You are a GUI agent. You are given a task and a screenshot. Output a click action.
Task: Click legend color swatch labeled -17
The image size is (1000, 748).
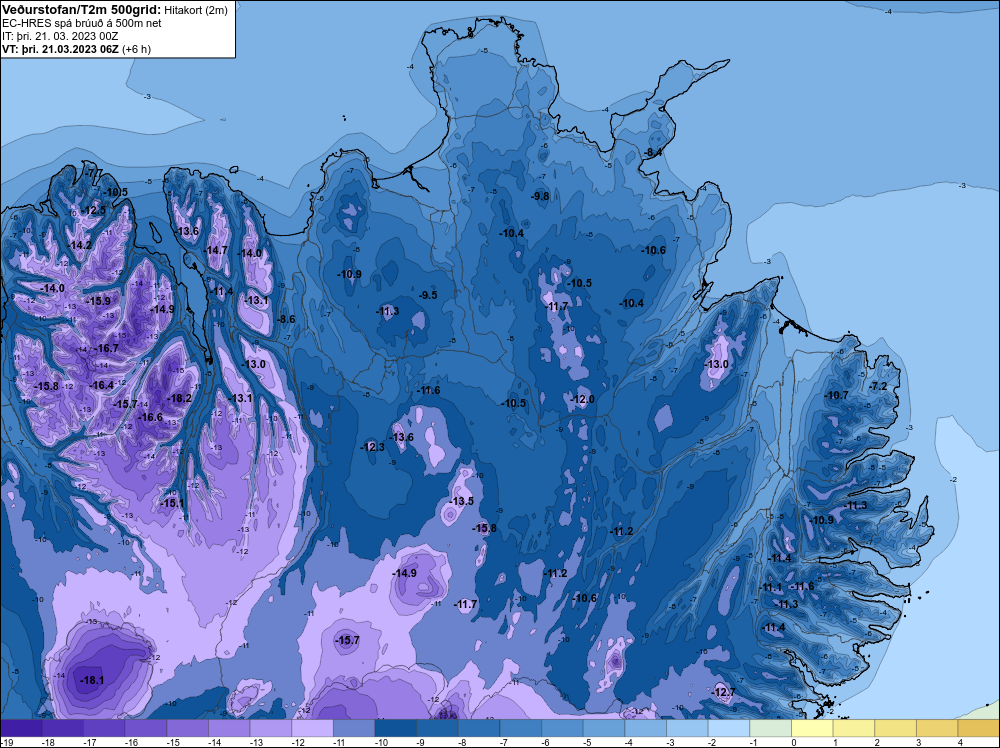pos(104,728)
